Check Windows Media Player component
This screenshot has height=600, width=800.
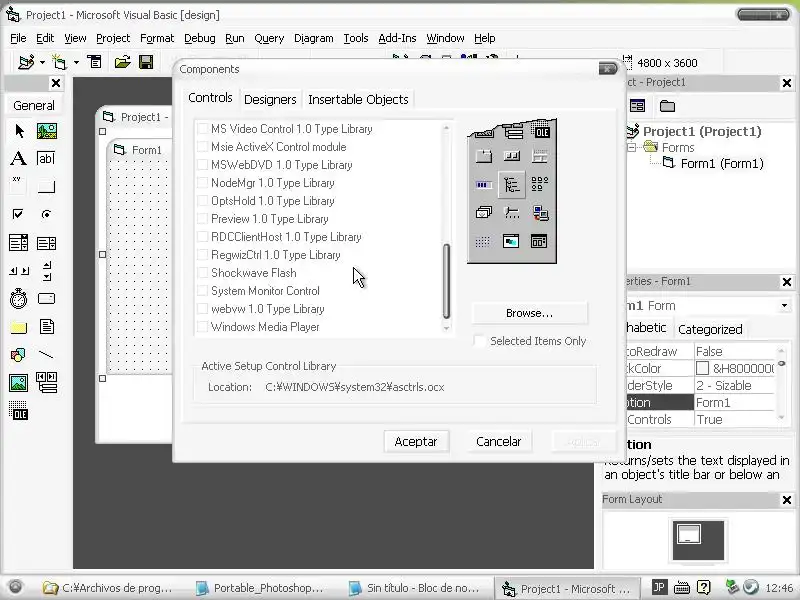tap(203, 327)
